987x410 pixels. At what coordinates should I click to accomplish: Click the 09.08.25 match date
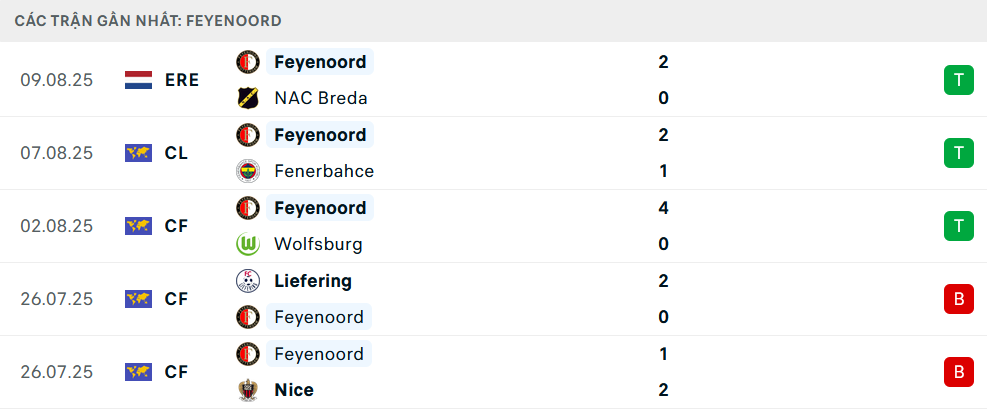pos(56,80)
